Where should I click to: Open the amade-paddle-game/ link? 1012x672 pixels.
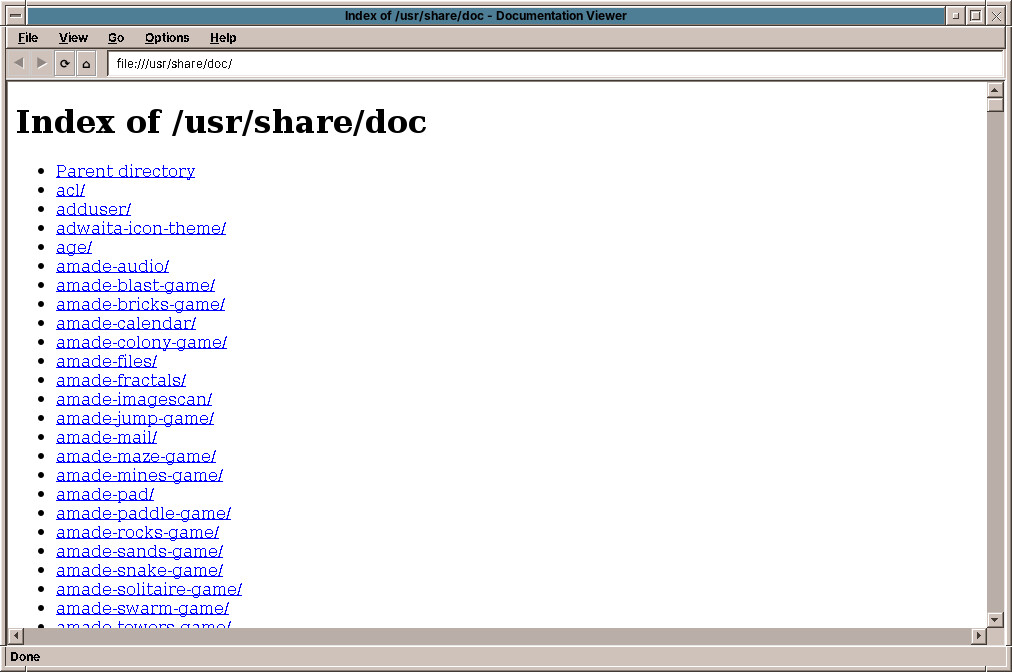tap(143, 513)
